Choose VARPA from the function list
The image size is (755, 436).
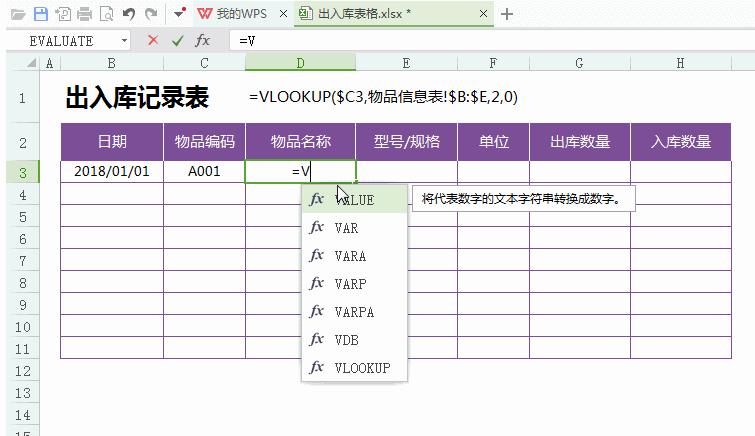pyautogui.click(x=354, y=311)
